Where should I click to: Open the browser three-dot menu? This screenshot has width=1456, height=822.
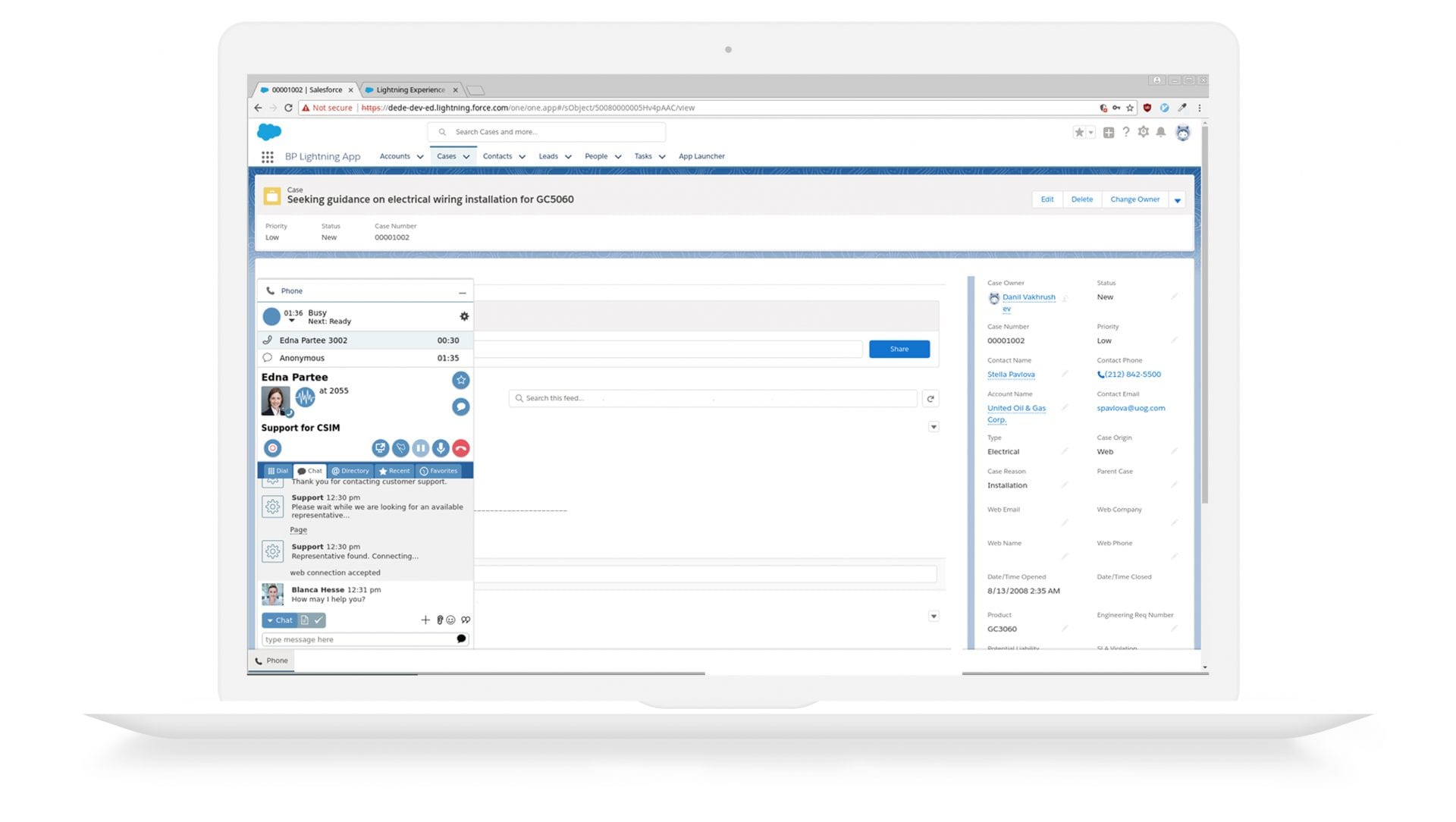[x=1200, y=108]
